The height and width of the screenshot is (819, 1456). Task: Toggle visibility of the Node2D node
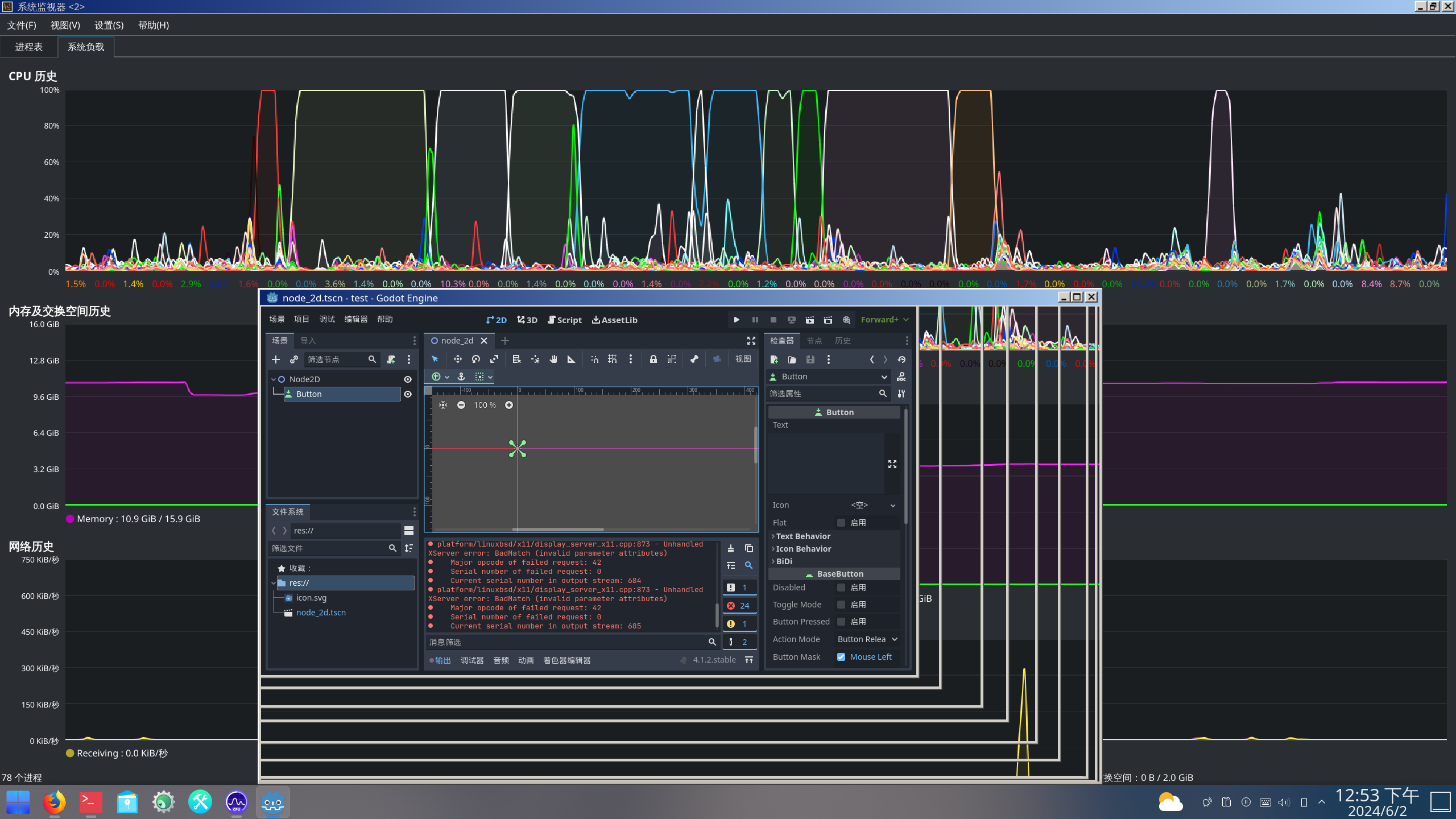(408, 379)
